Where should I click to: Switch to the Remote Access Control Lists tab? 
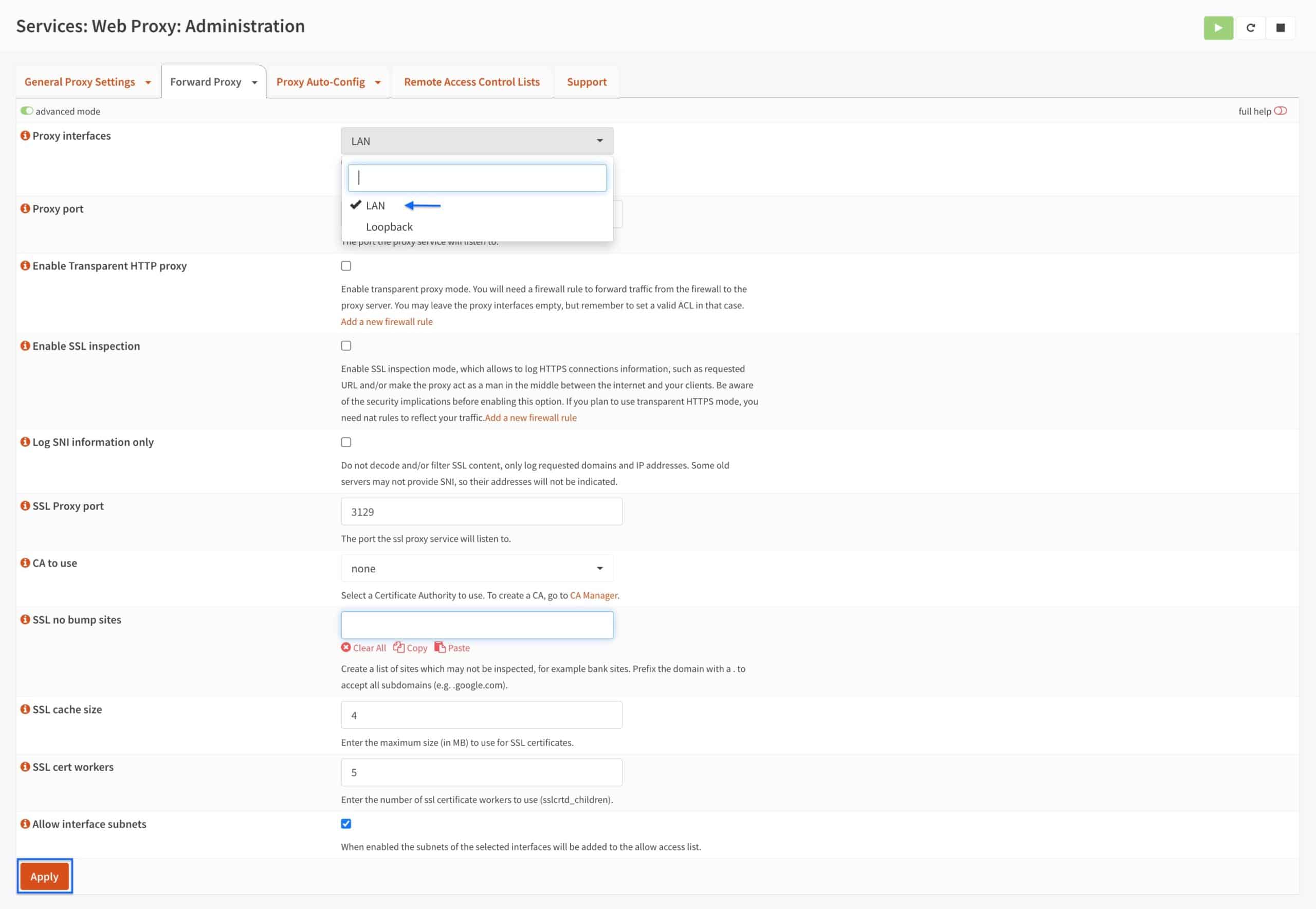[471, 82]
